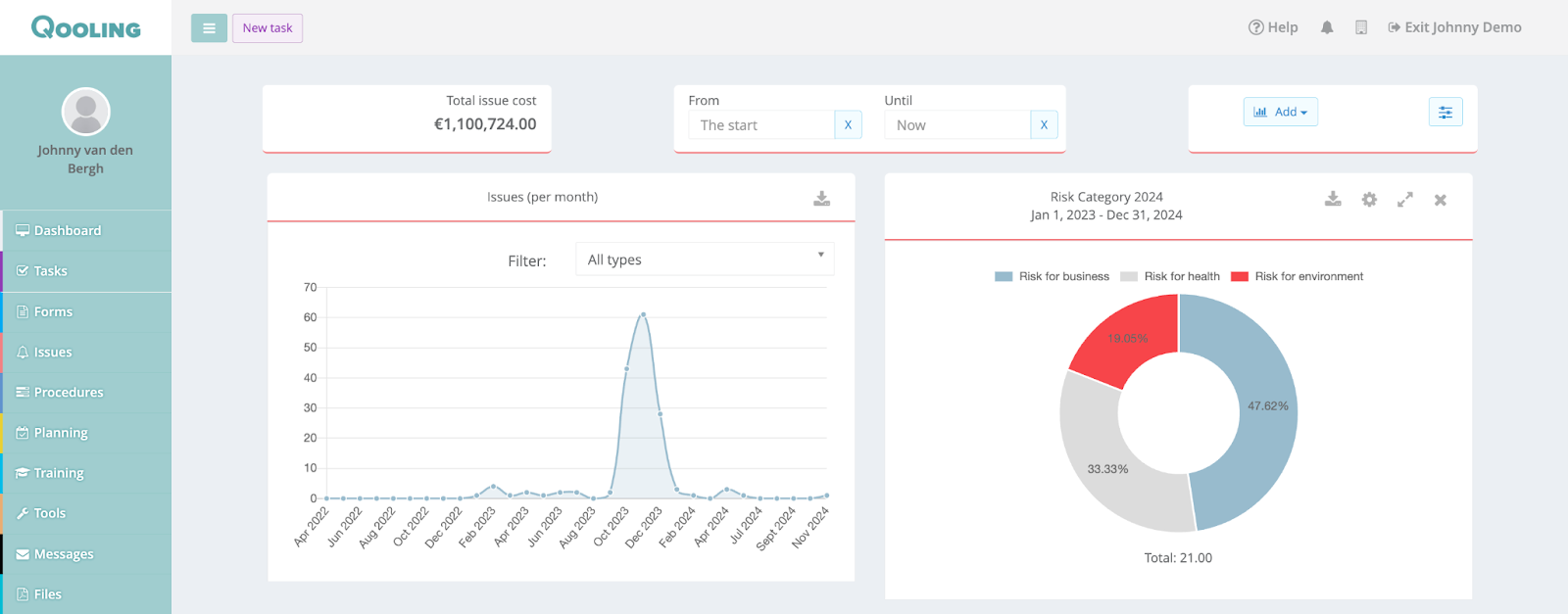Open Messages in sidebar
The height and width of the screenshot is (614, 1568).
tap(86, 554)
